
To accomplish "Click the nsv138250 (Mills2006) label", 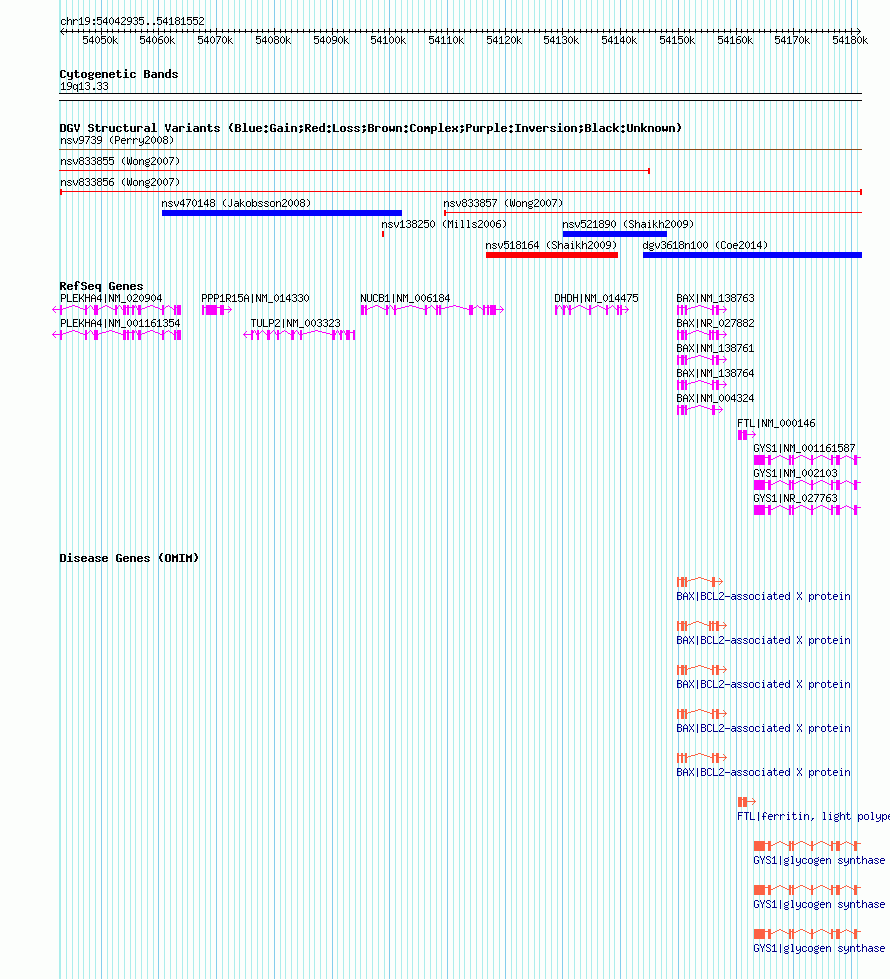I will click(444, 224).
